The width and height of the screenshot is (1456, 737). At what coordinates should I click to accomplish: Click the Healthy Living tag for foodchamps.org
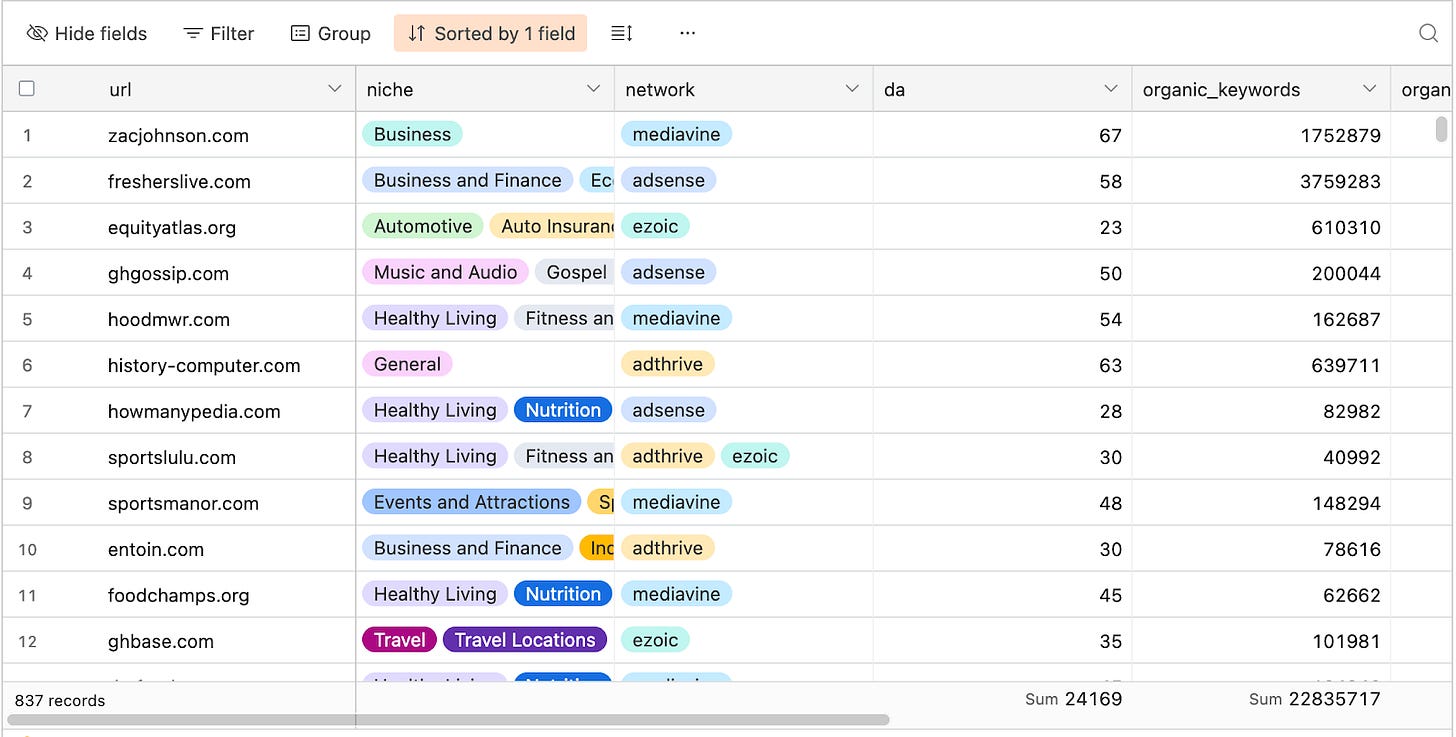[x=435, y=594]
